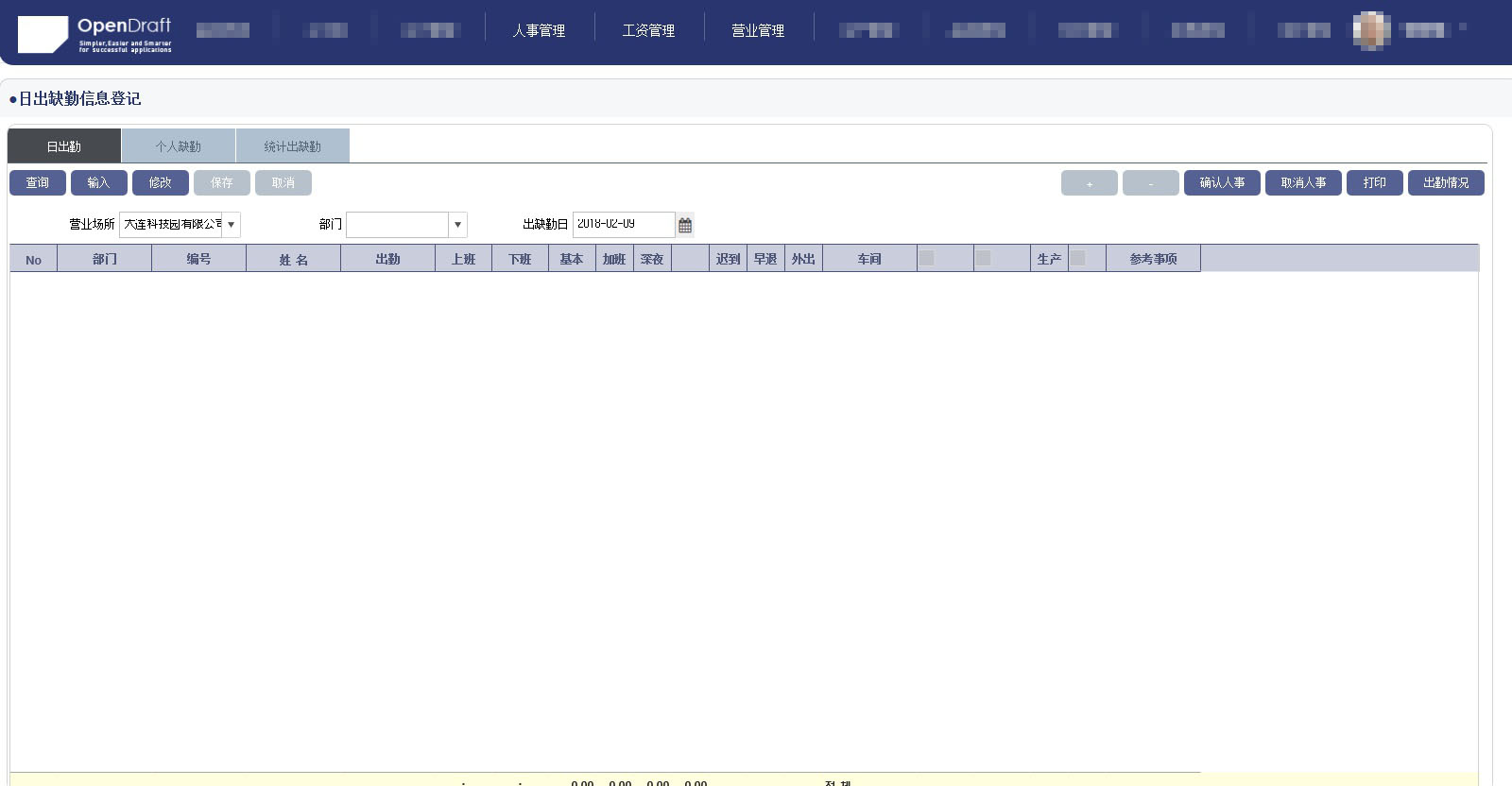
Task: Toggle the first header checkbox after 车间
Action: (x=927, y=258)
